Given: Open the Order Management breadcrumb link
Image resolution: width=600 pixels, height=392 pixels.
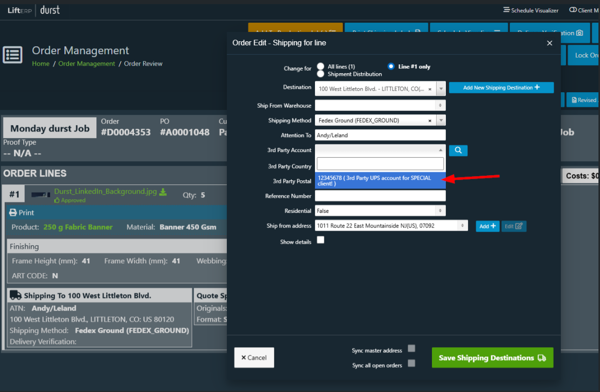Looking at the screenshot, I should 86,64.
